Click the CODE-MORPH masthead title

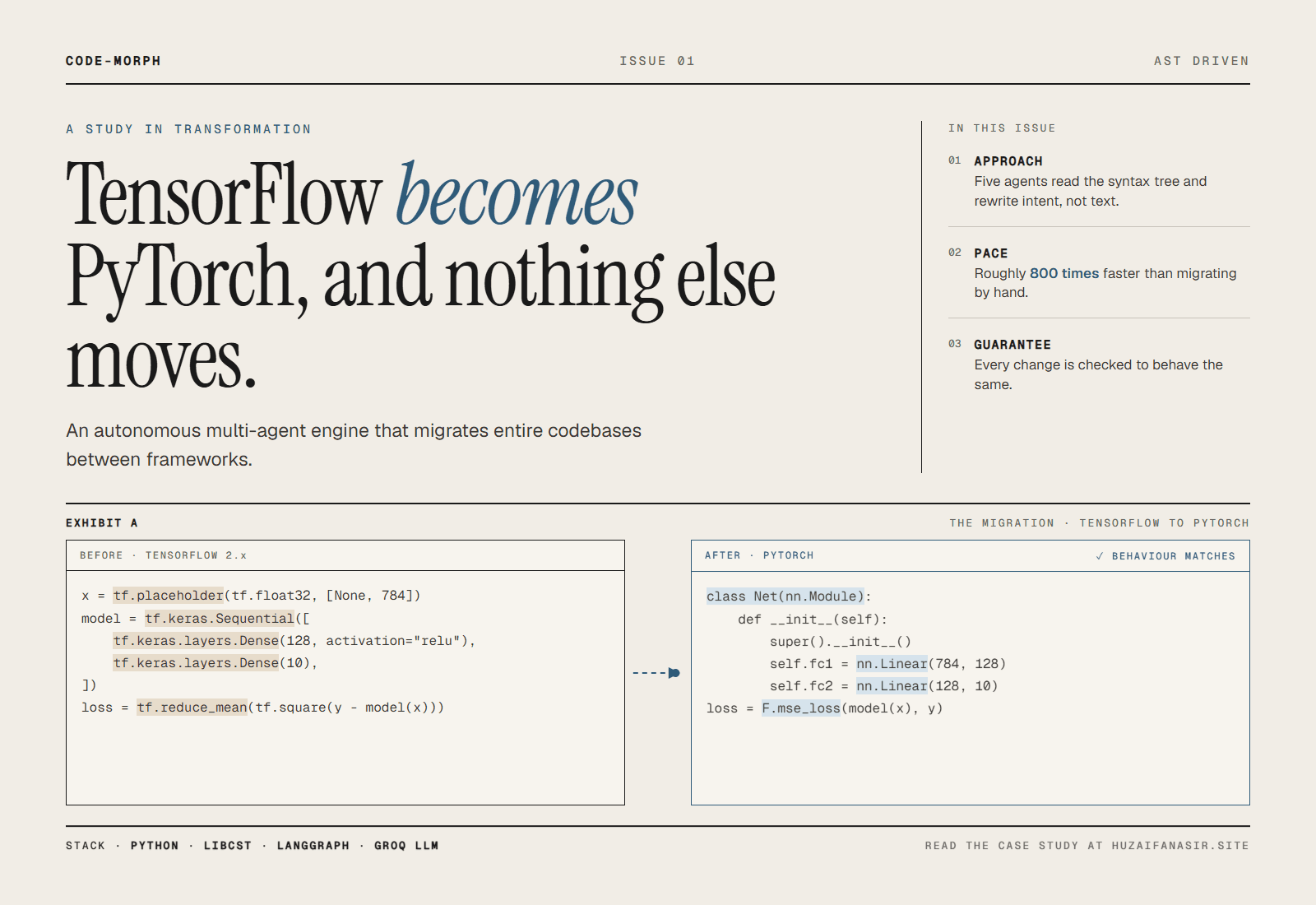(114, 61)
